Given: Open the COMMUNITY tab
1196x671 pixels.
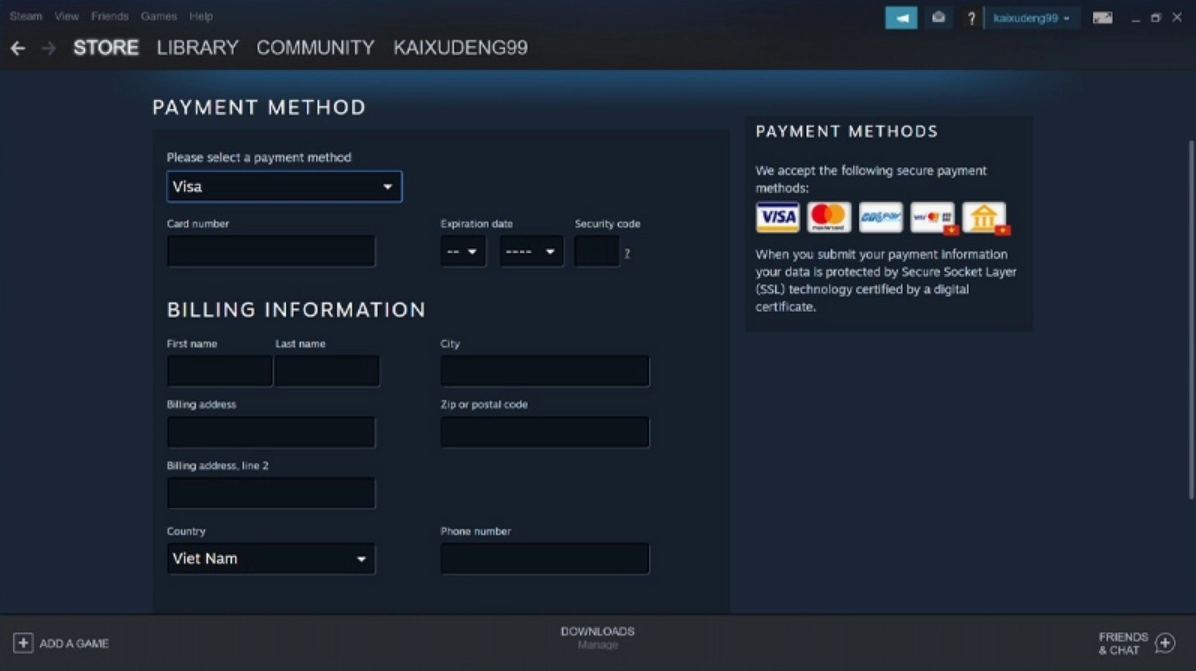Looking at the screenshot, I should pyautogui.click(x=315, y=47).
